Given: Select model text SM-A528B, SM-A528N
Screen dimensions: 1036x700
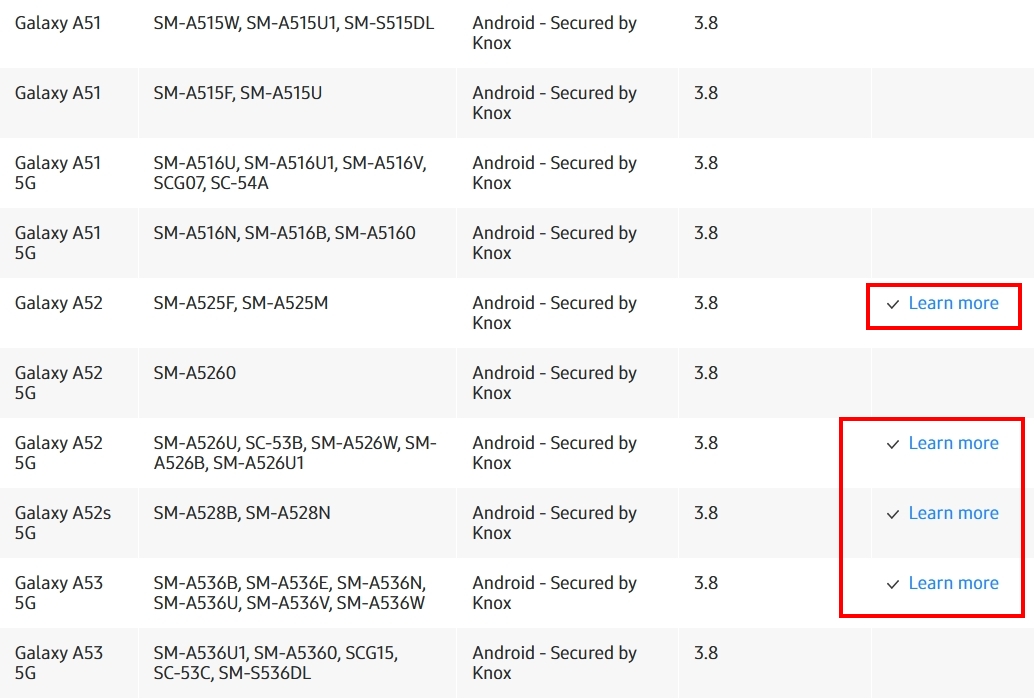Looking at the screenshot, I should pos(242,514).
